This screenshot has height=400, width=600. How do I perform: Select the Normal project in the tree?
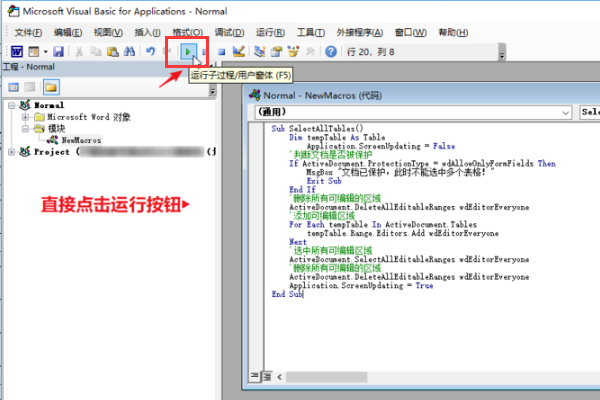(x=49, y=105)
